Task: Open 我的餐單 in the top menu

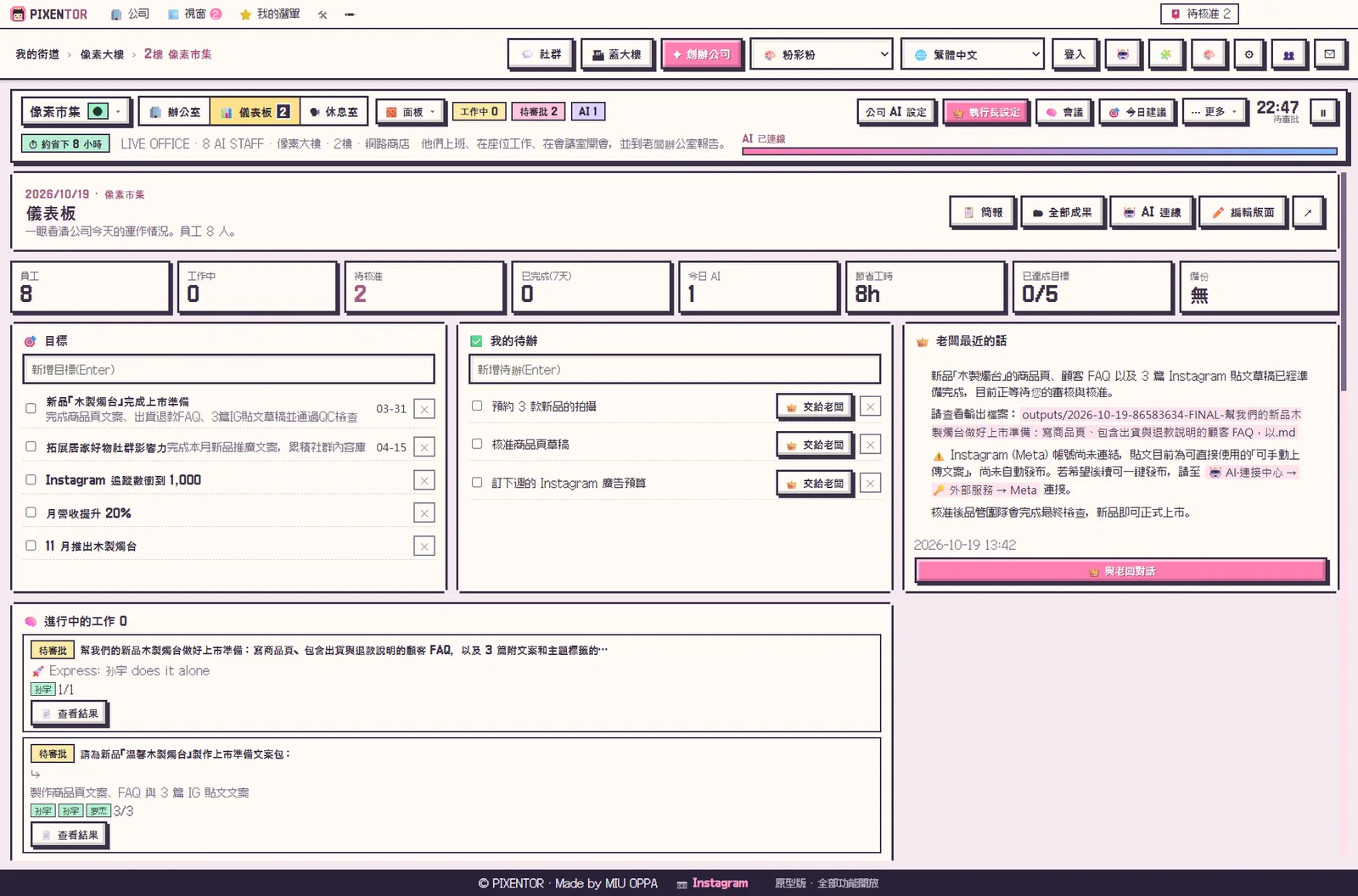Action: tap(270, 14)
